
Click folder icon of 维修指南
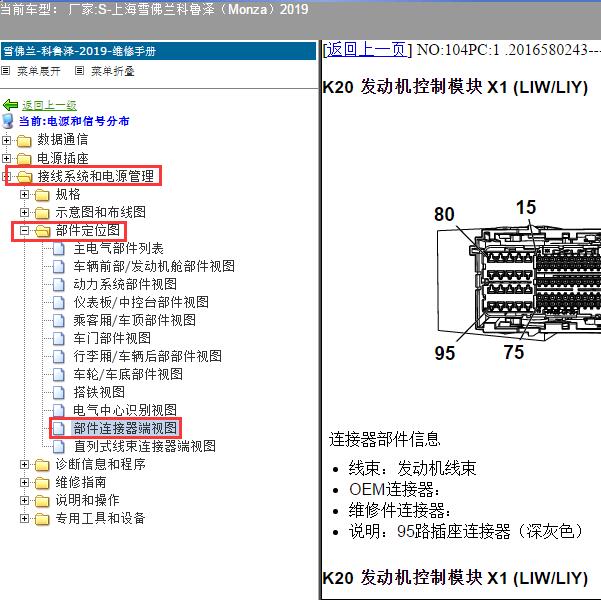point(42,483)
